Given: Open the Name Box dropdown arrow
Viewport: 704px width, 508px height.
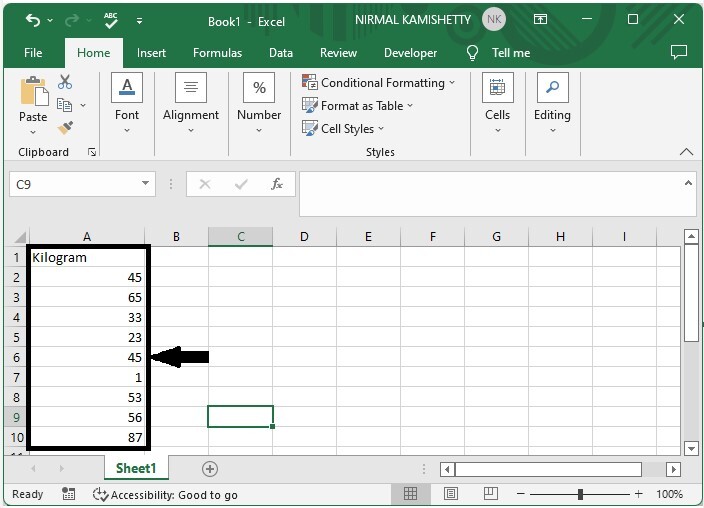Looking at the screenshot, I should [x=145, y=183].
